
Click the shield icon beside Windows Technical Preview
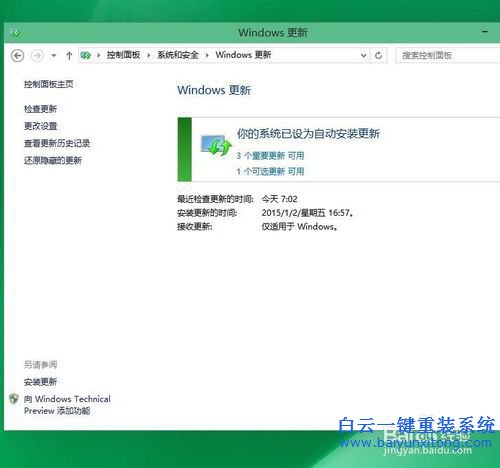[x=14, y=399]
